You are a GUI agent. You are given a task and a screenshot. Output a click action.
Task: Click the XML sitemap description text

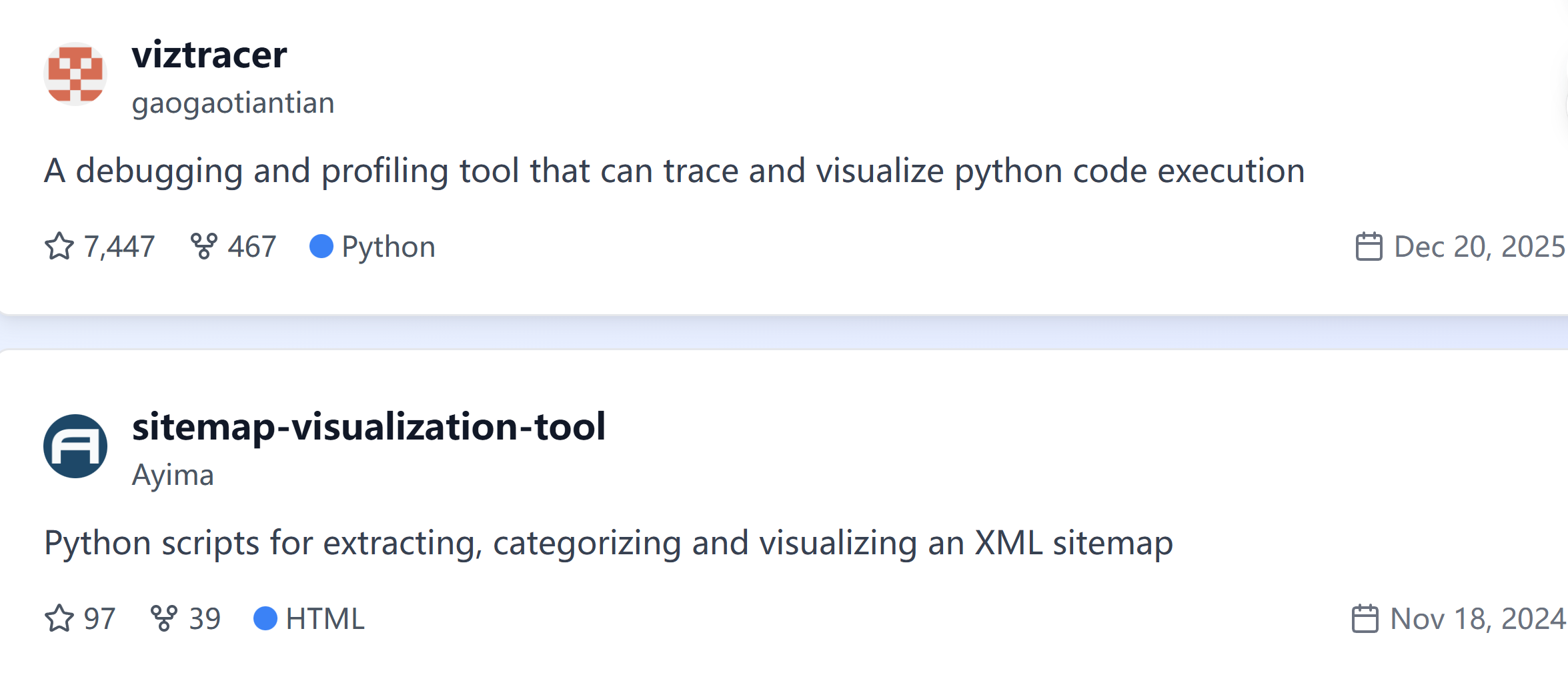608,543
